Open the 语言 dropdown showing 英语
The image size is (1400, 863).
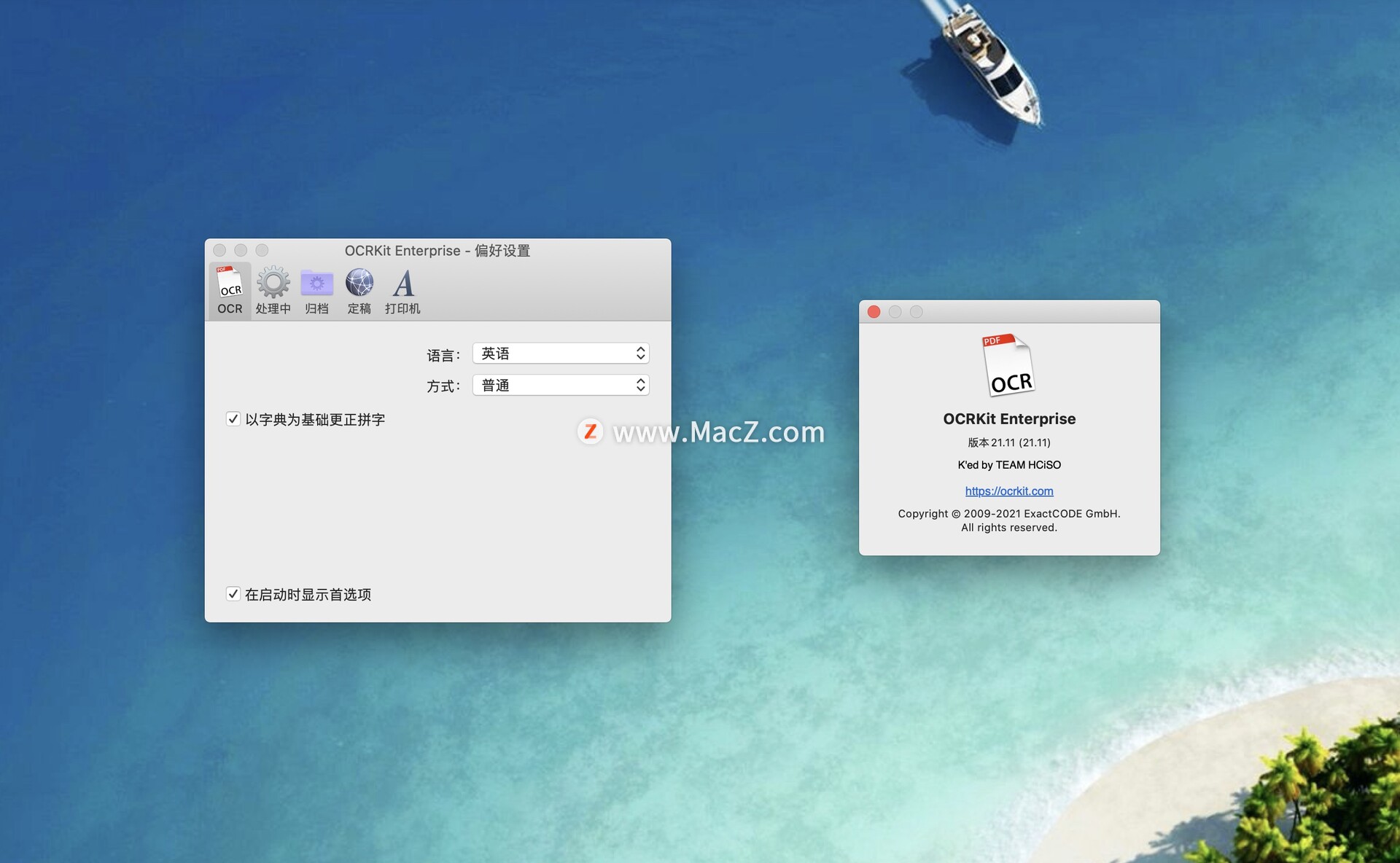click(x=561, y=354)
